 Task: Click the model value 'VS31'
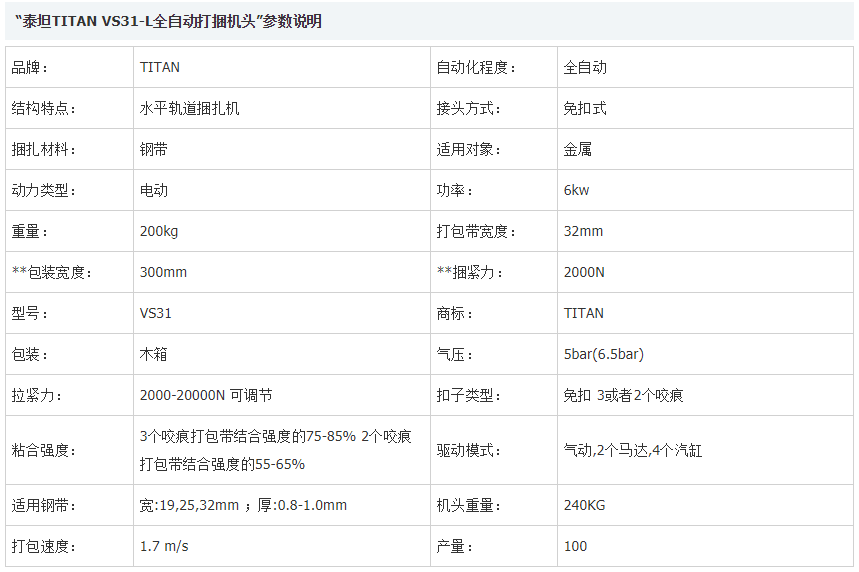pos(156,313)
